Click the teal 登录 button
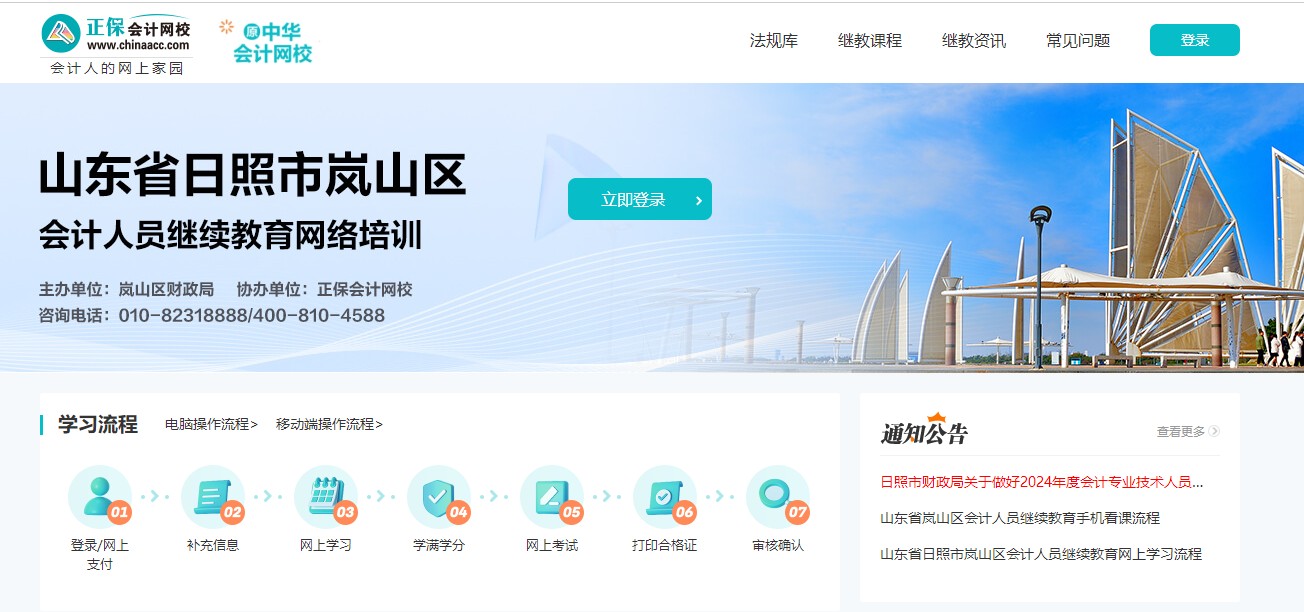The width and height of the screenshot is (1304, 612). (1194, 40)
